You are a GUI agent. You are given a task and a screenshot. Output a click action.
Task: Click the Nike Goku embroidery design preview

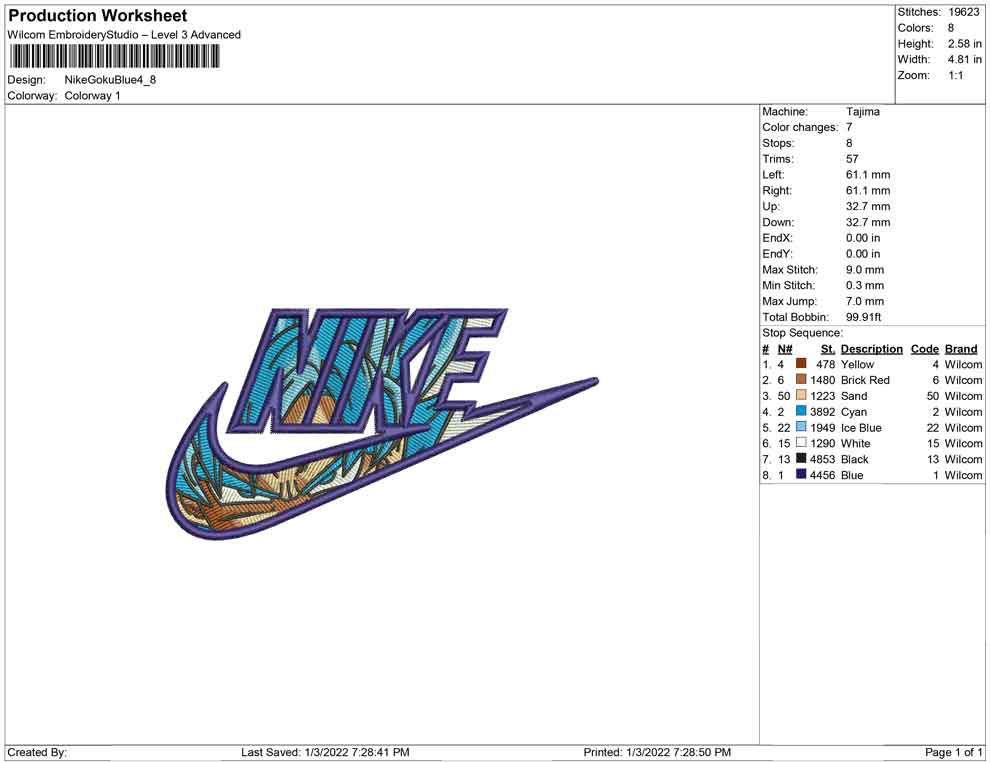click(x=382, y=424)
